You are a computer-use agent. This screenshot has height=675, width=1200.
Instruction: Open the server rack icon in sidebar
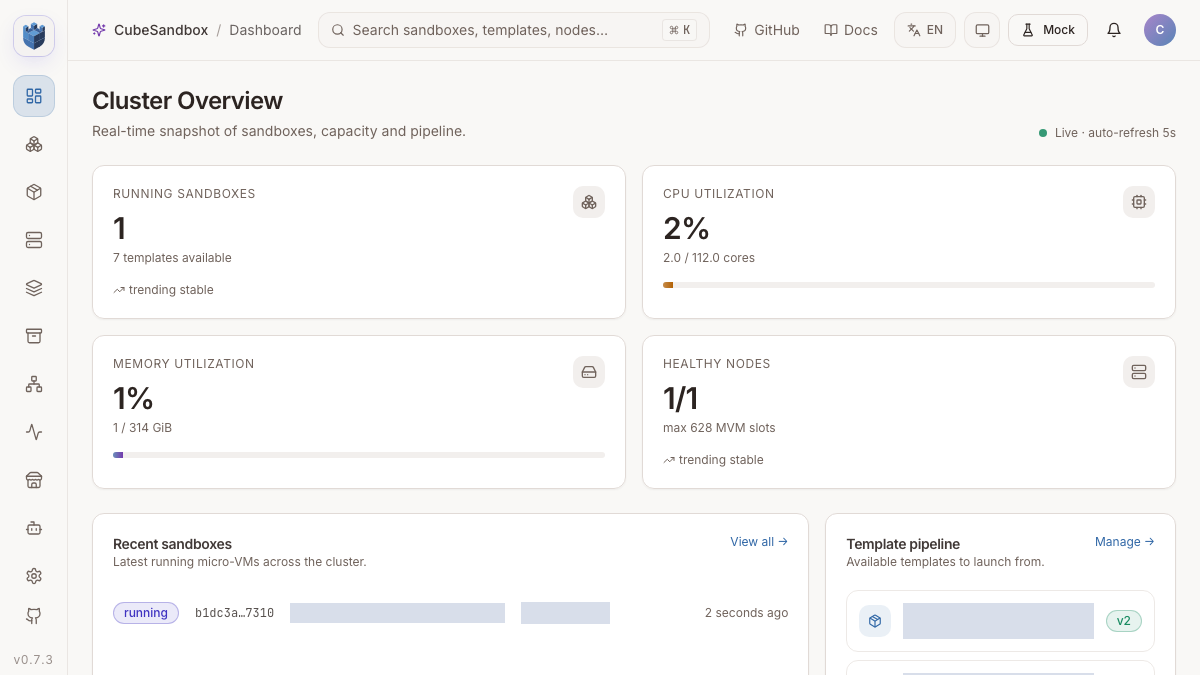tap(34, 240)
